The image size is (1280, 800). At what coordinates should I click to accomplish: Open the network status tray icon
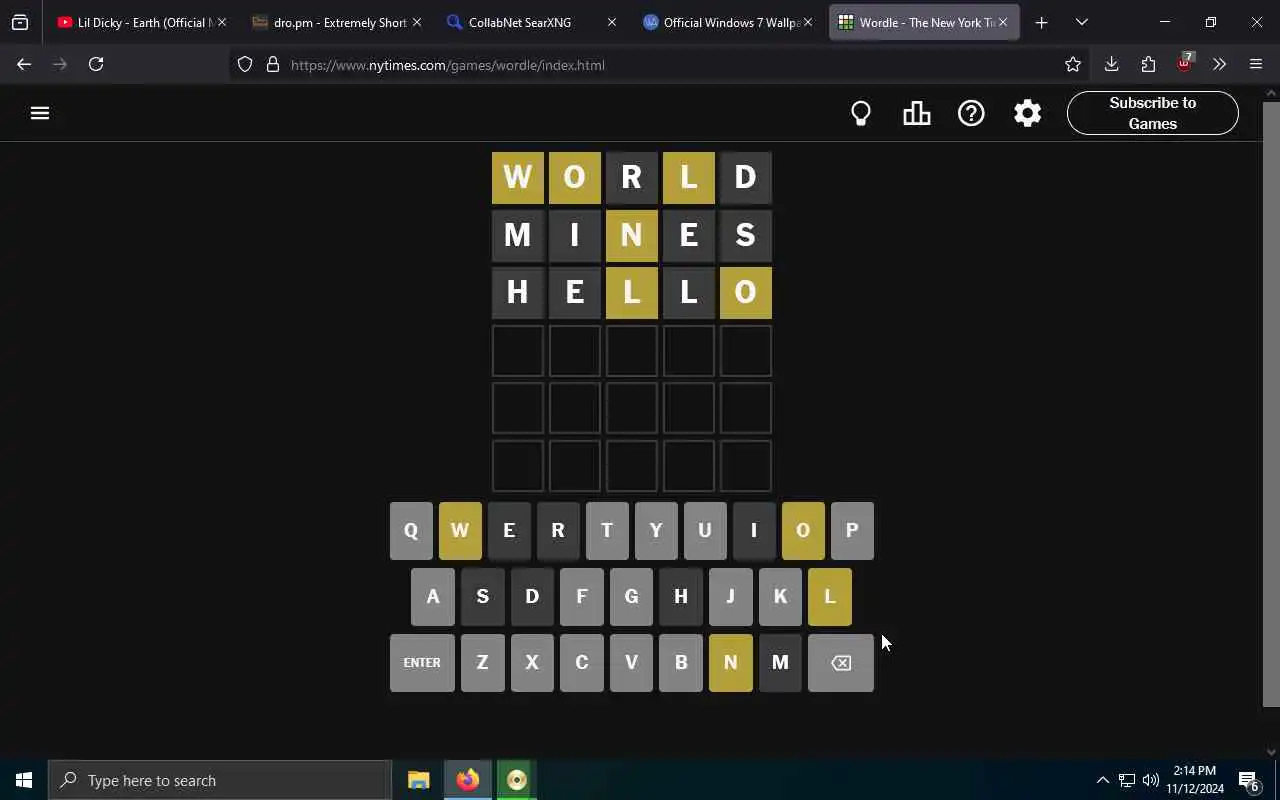[x=1126, y=780]
